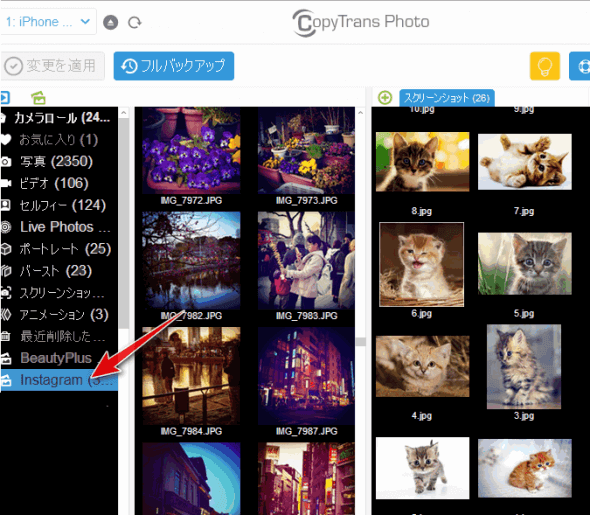The image size is (590, 515).
Task: Click the blue lifebuoy help icon
Action: pos(580,66)
